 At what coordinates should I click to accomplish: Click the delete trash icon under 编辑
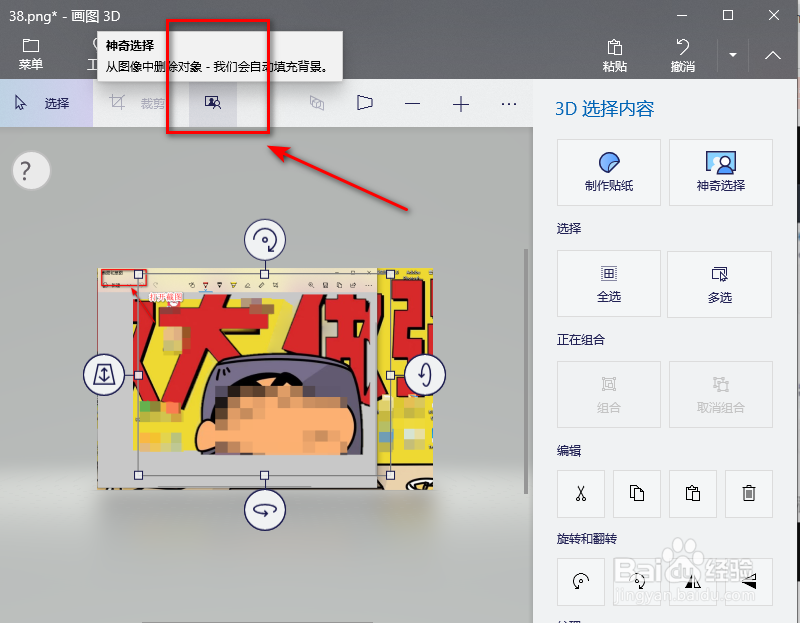[x=748, y=493]
